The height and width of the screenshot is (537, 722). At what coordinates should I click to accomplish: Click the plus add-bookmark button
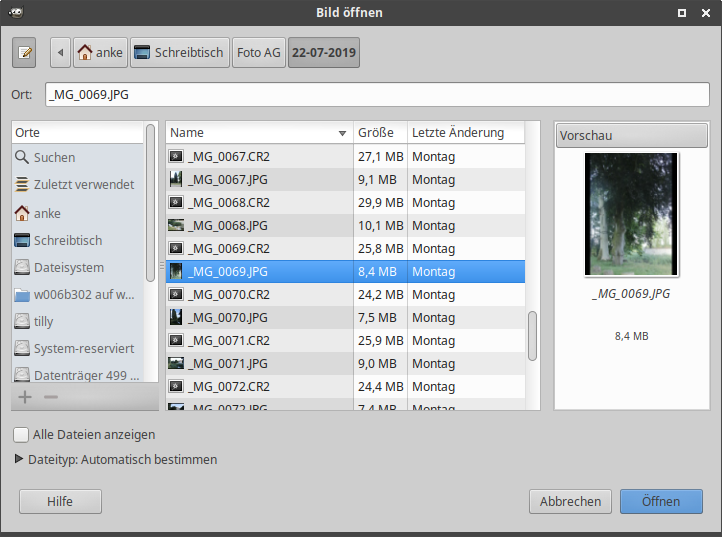tap(25, 397)
